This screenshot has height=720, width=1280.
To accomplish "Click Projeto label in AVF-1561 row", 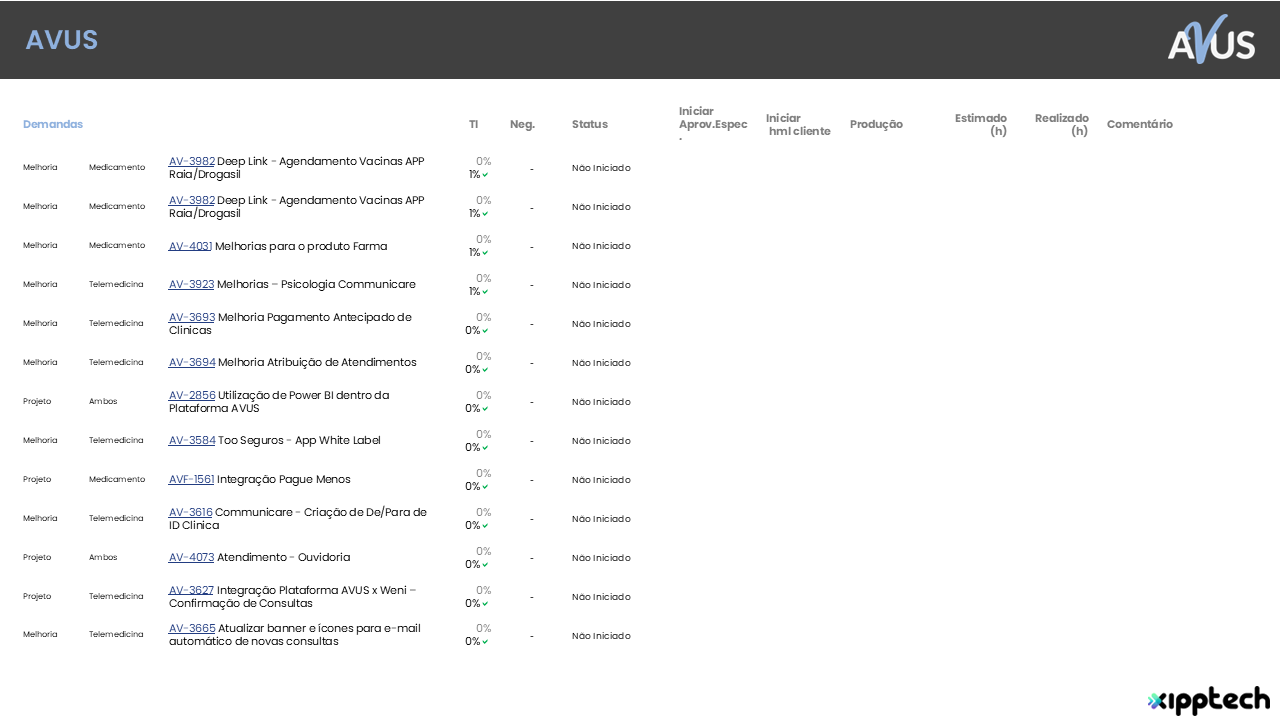I will 37,479.
